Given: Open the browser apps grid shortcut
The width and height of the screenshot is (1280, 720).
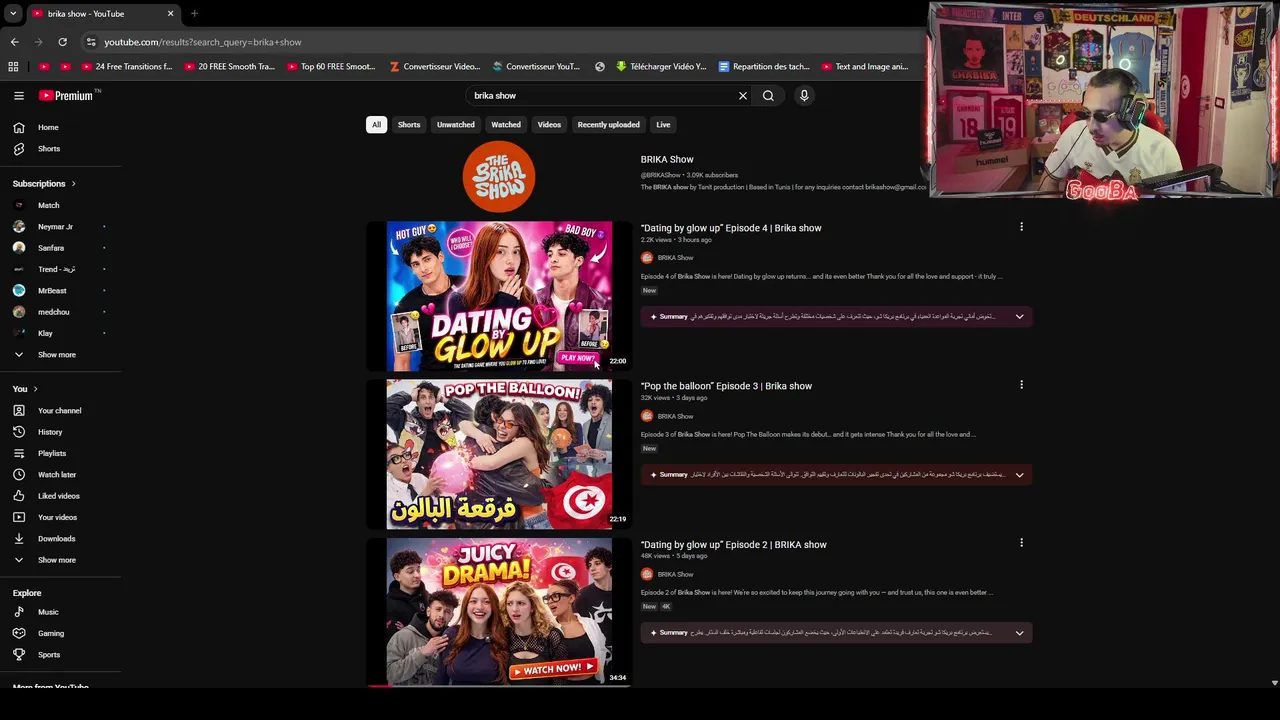Looking at the screenshot, I should [13, 67].
